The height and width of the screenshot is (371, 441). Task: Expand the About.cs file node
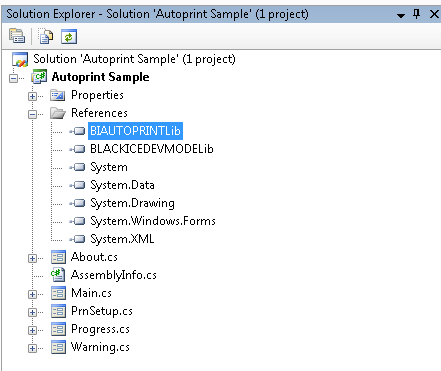point(32,258)
